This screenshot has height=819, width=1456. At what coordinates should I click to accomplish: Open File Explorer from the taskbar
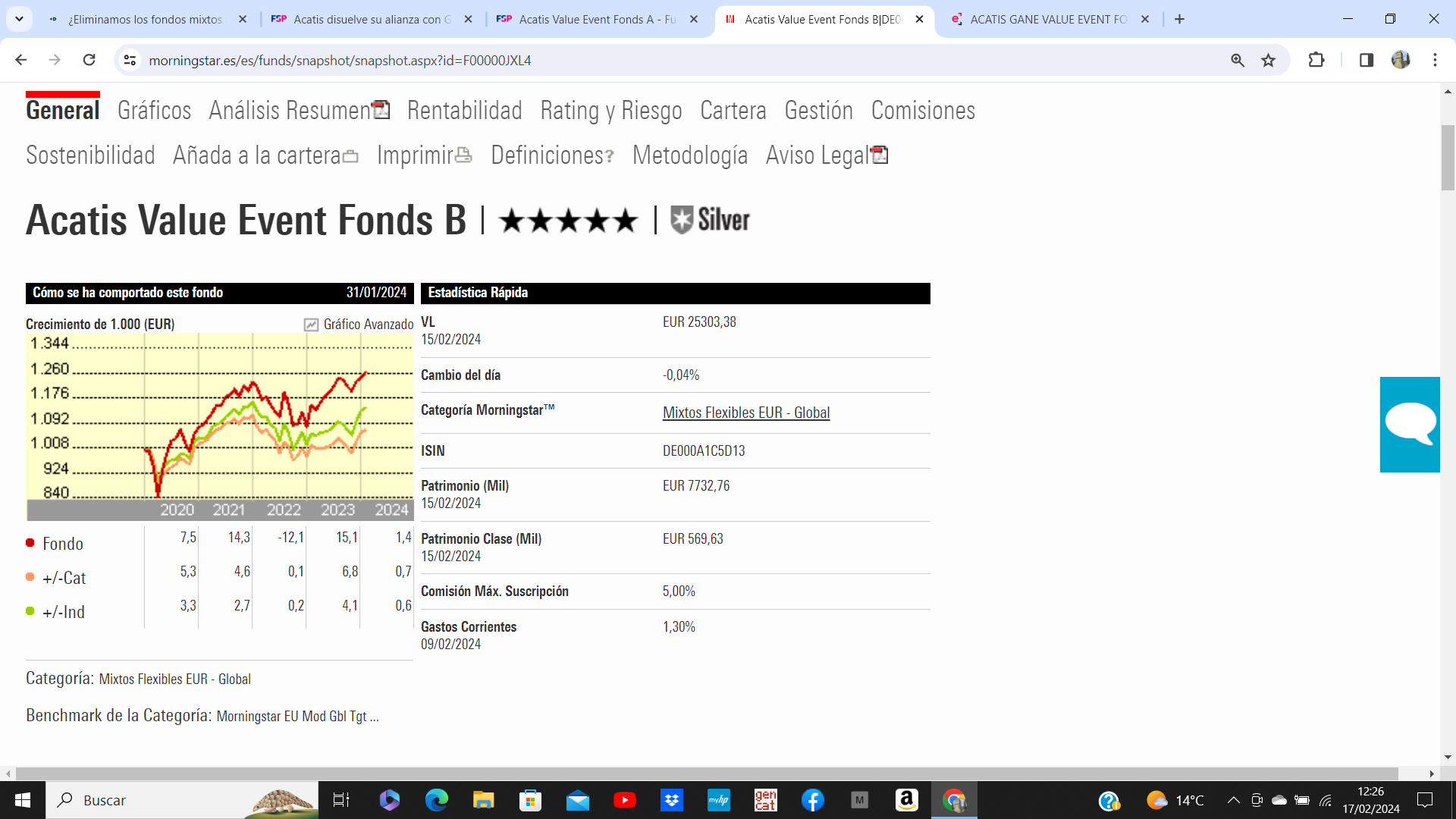tap(483, 800)
